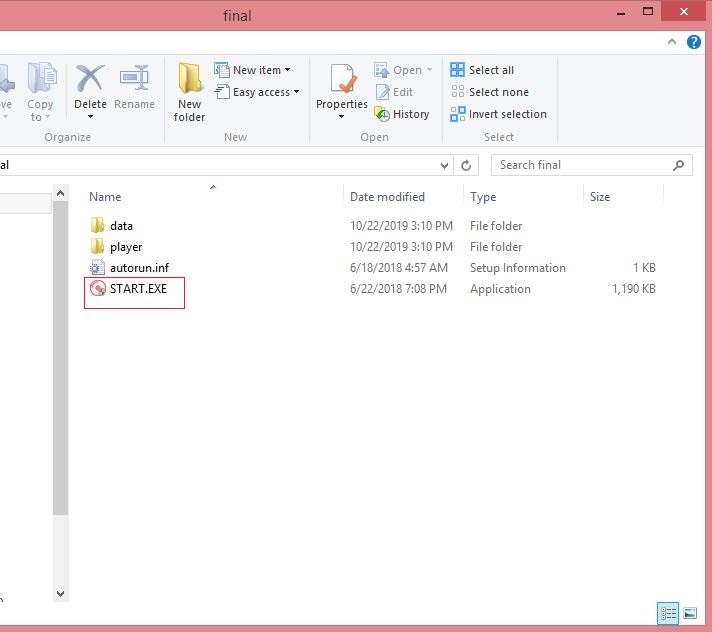Open Help with the question mark icon
Viewport: 712px width, 632px height.
click(x=693, y=42)
